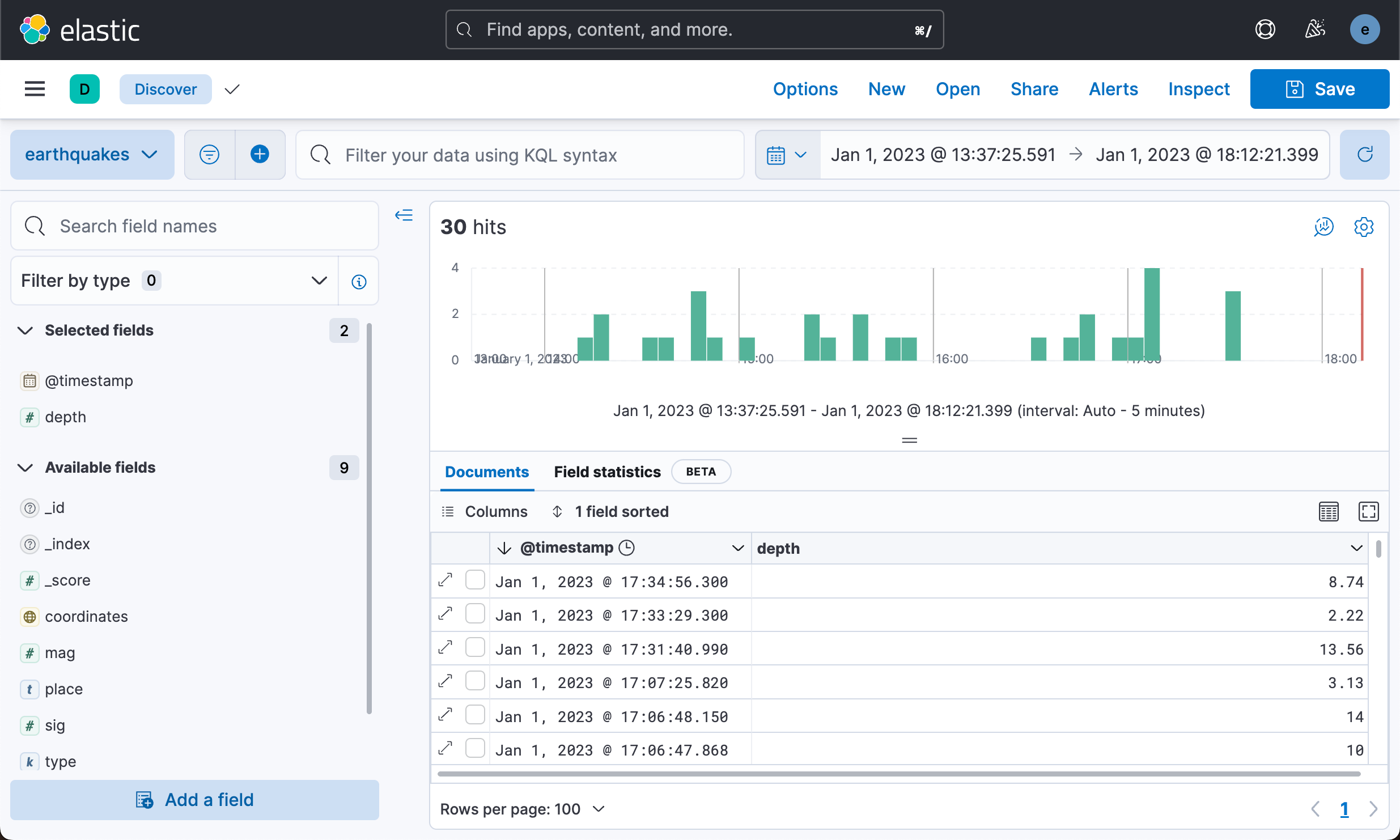
Task: Click the Add a field button
Action: pos(194,799)
